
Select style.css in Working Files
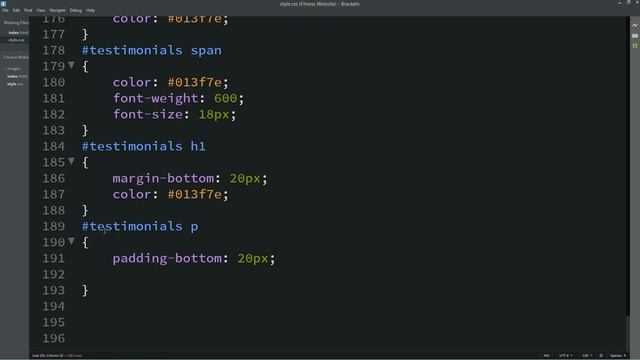(x=16, y=40)
